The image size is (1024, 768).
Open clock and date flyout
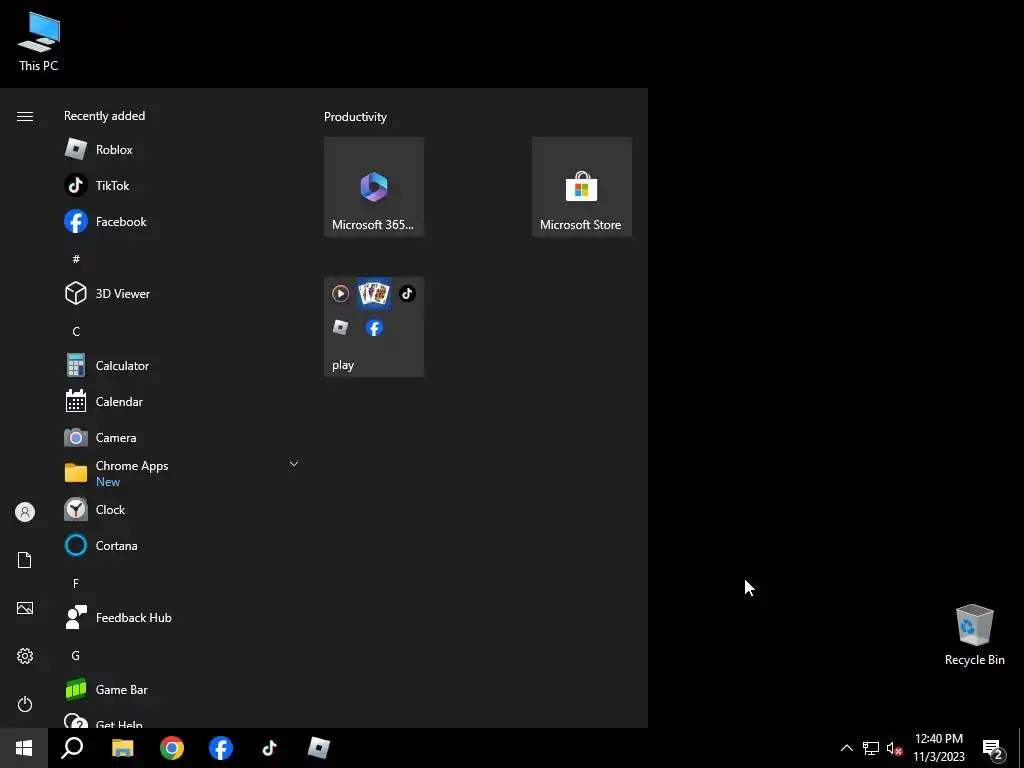tap(938, 748)
